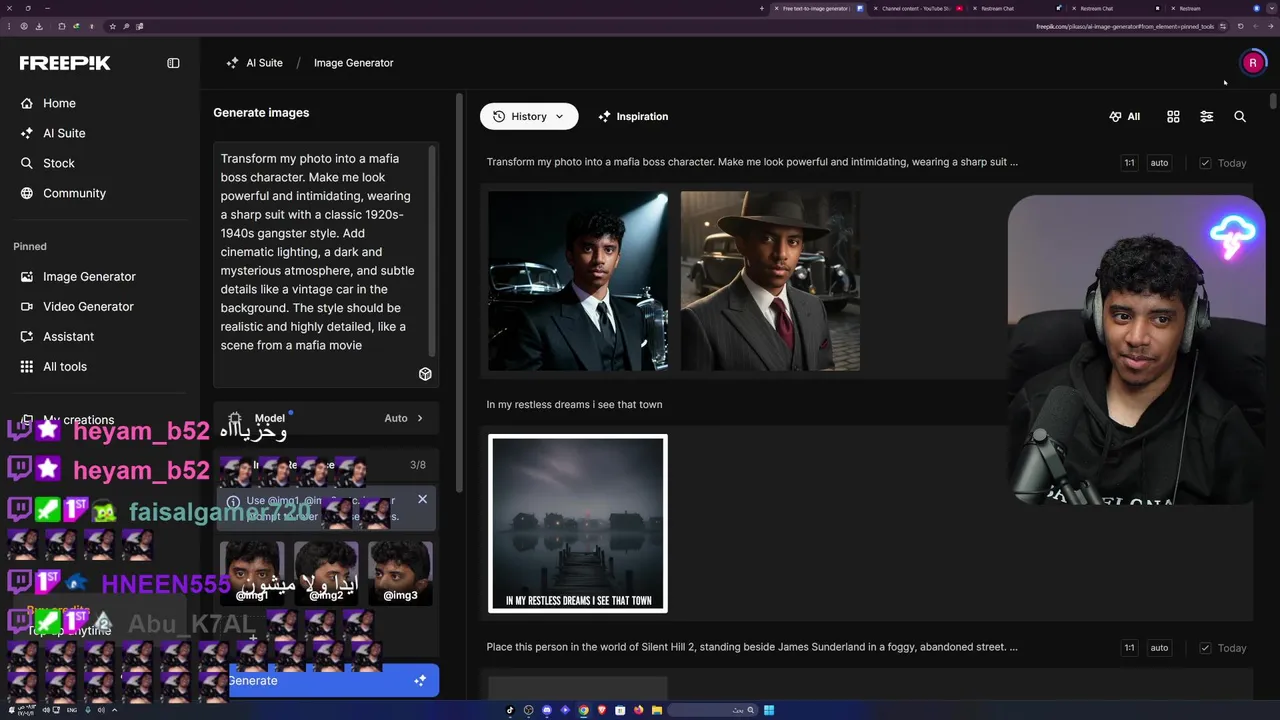Toggle checkbox for Silent Hill generation
This screenshot has width=1280, height=720.
click(x=1205, y=648)
